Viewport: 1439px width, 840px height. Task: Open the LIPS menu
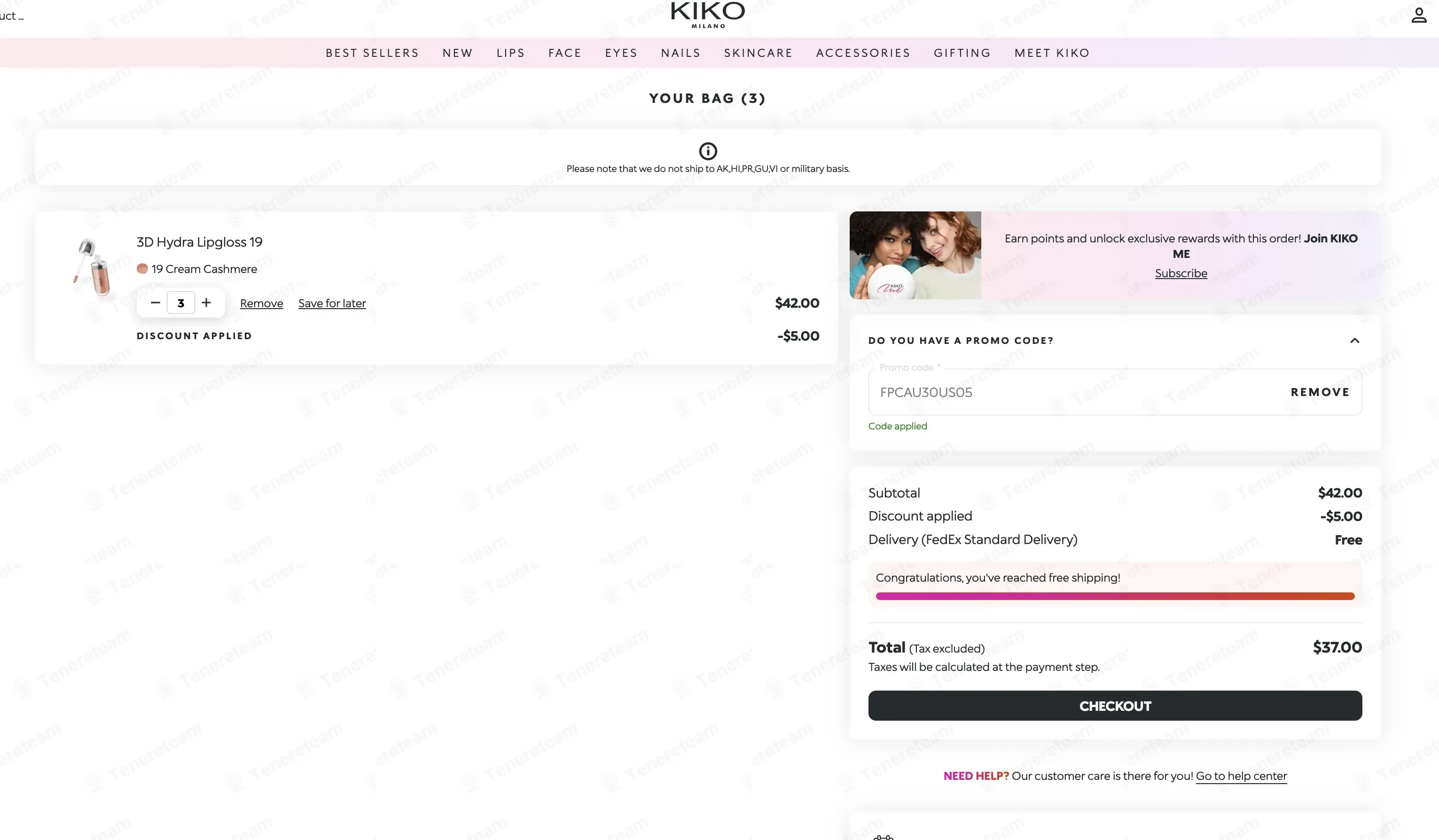[510, 53]
